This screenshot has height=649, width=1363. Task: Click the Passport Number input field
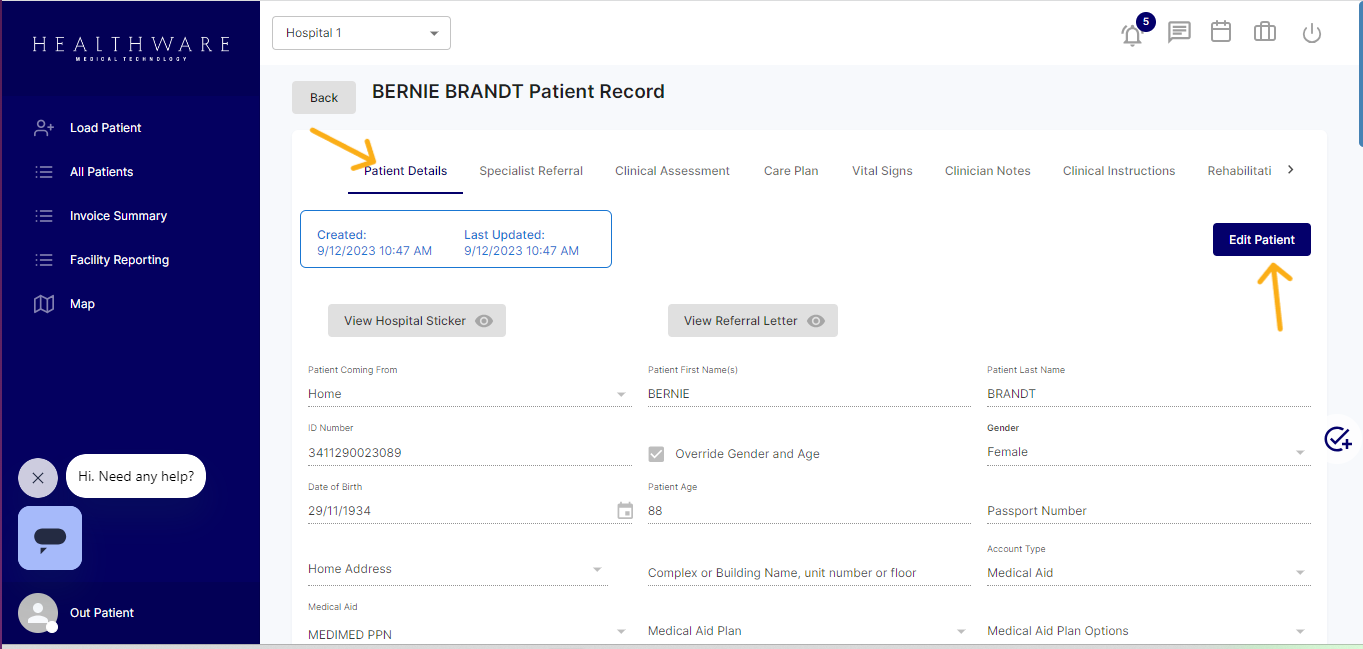1147,511
